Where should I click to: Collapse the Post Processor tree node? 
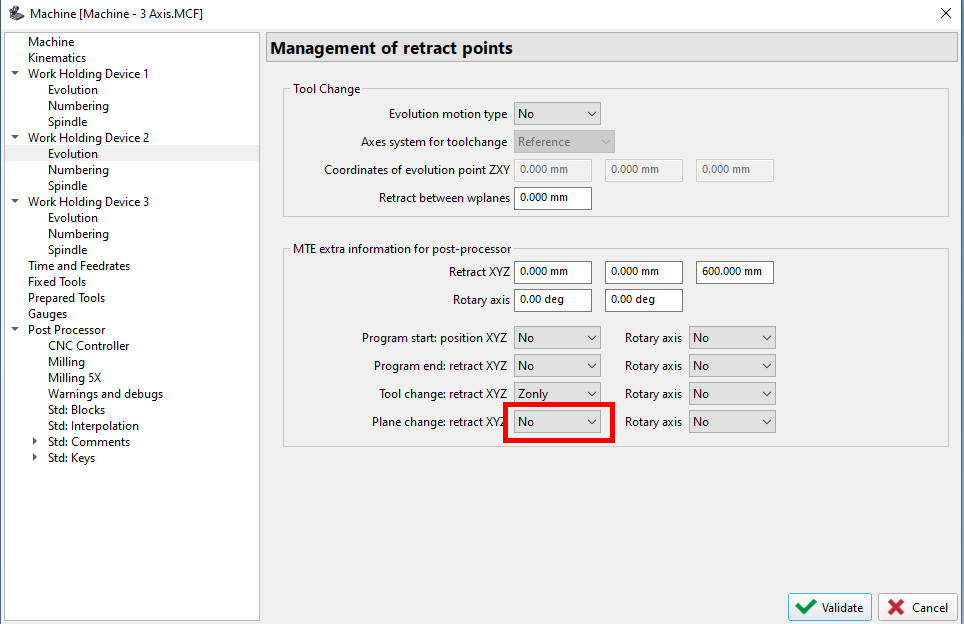[x=15, y=329]
